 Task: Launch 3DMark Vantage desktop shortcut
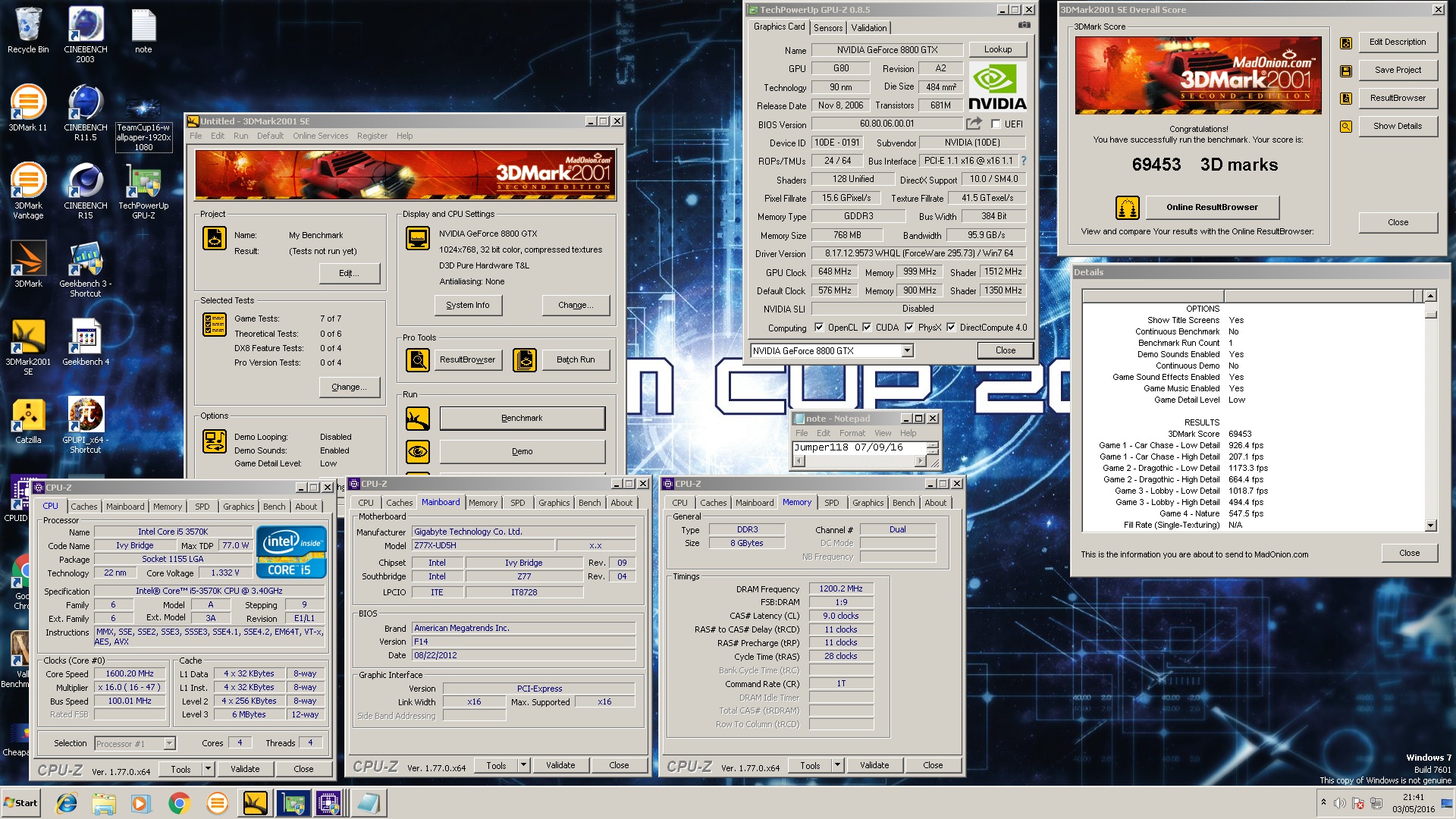(28, 190)
